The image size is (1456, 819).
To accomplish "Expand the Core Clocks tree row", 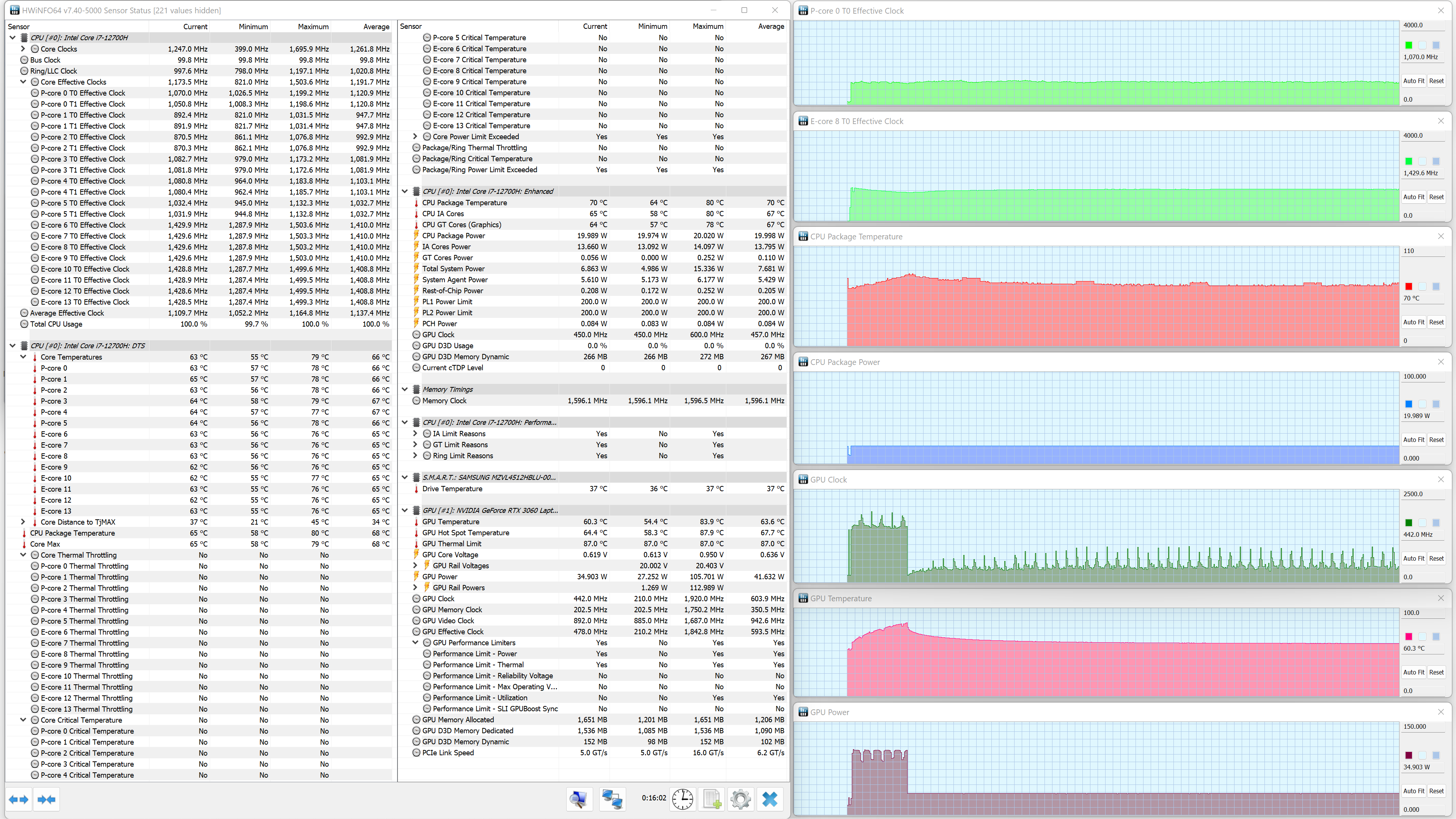I will (23, 49).
